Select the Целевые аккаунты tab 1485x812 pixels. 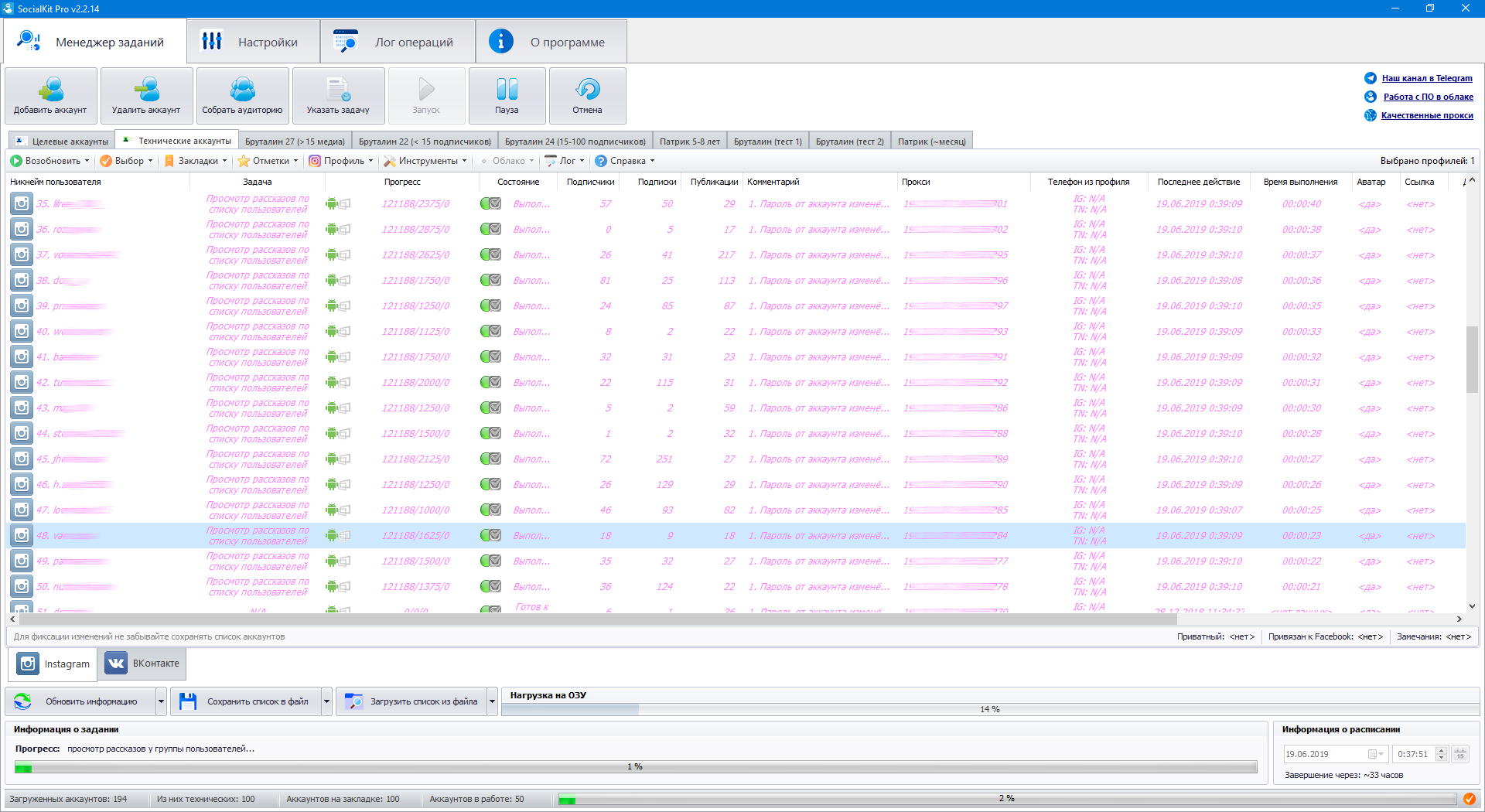62,142
